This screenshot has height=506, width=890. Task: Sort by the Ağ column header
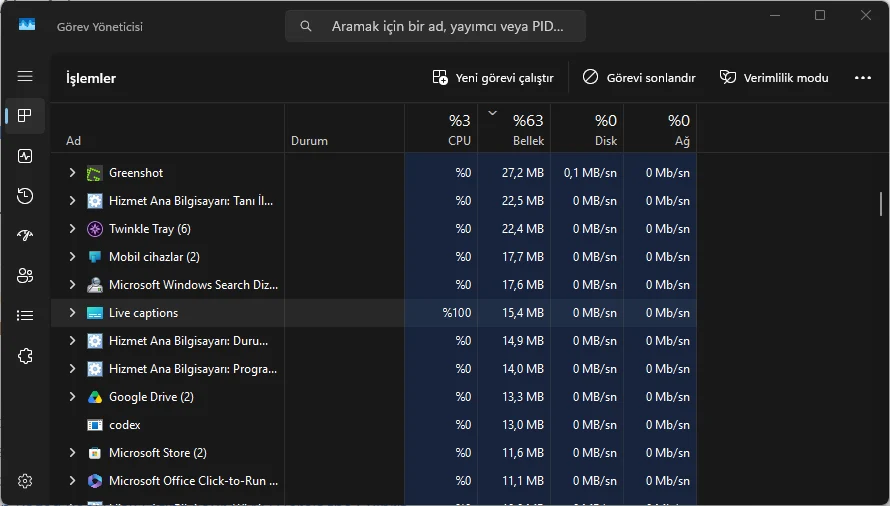pos(660,128)
